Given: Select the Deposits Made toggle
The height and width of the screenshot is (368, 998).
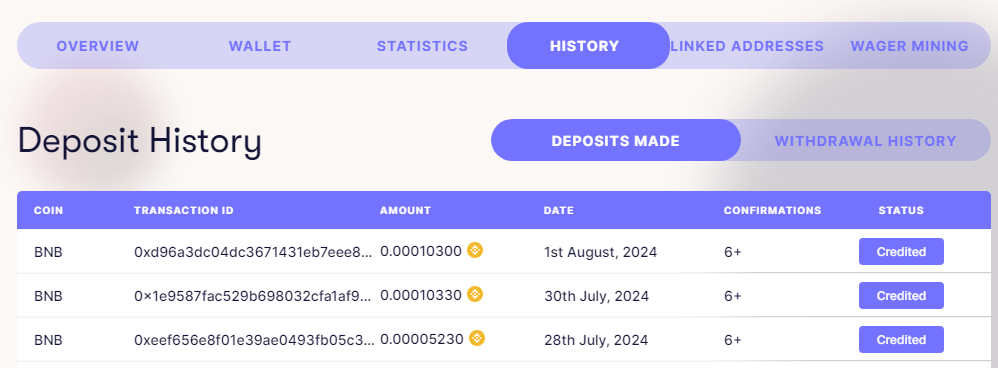Looking at the screenshot, I should click(x=615, y=140).
